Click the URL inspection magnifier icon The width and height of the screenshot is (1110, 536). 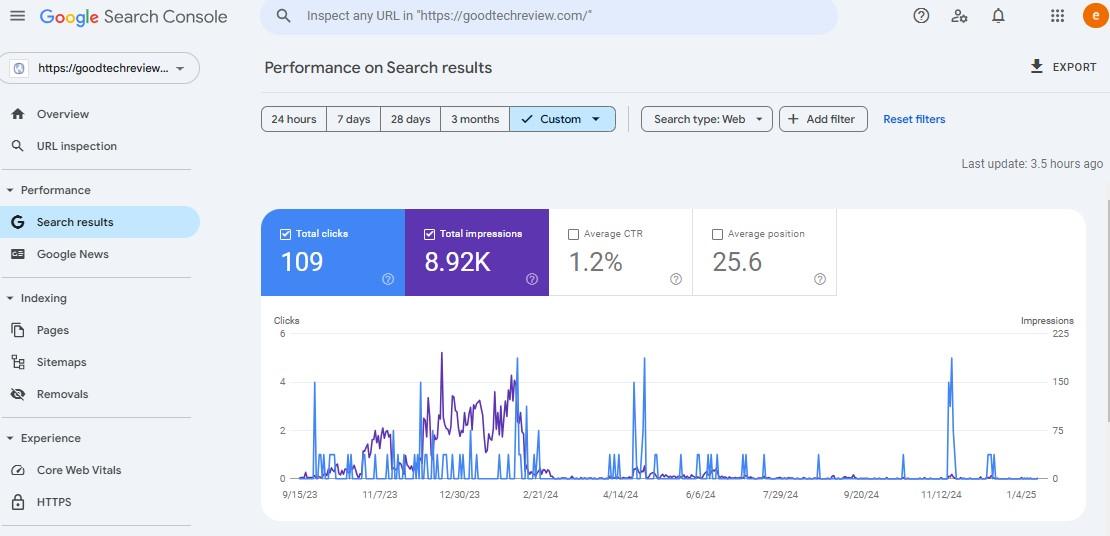coord(18,146)
